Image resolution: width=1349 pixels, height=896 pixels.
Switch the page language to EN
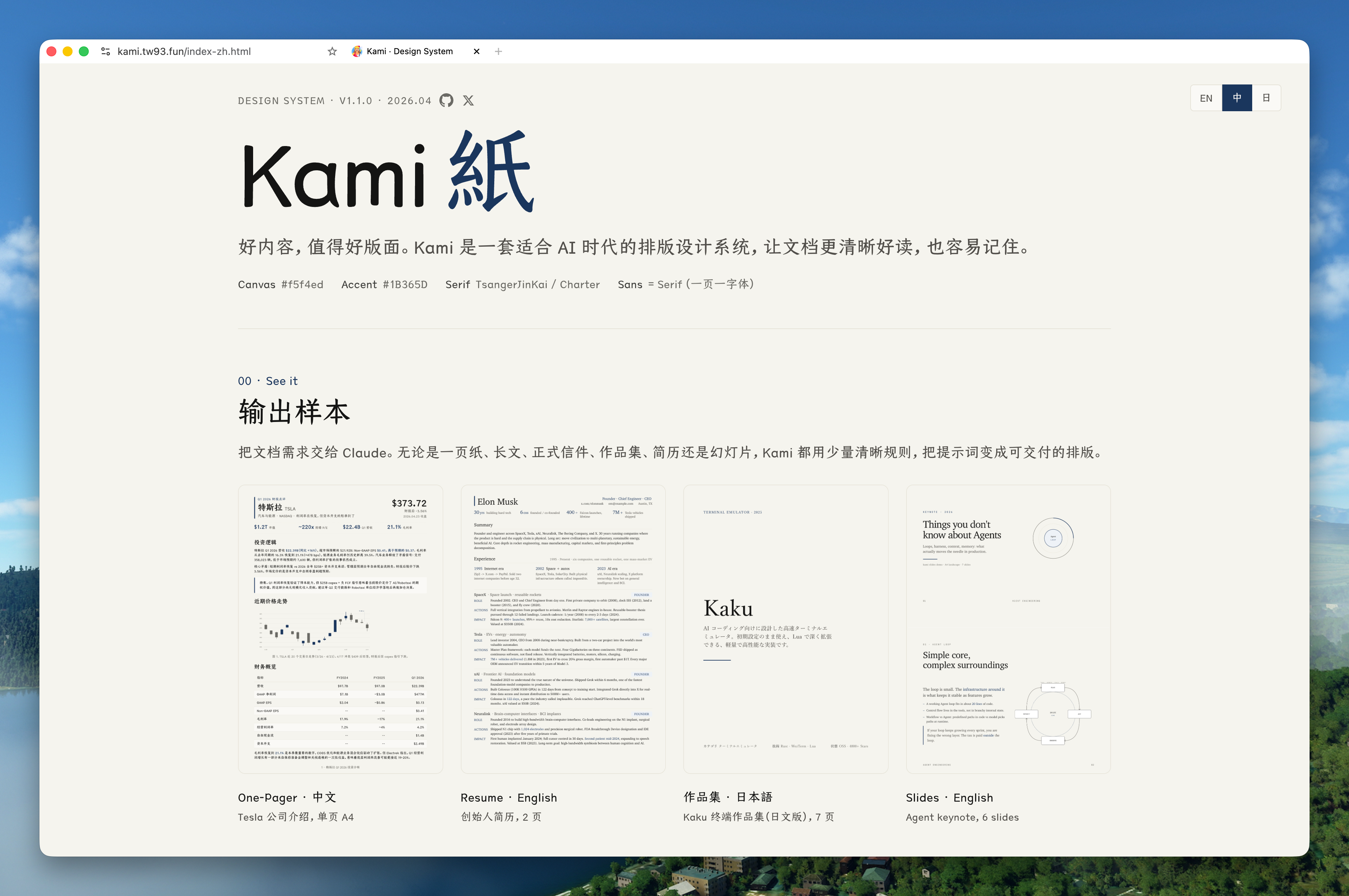click(1206, 98)
